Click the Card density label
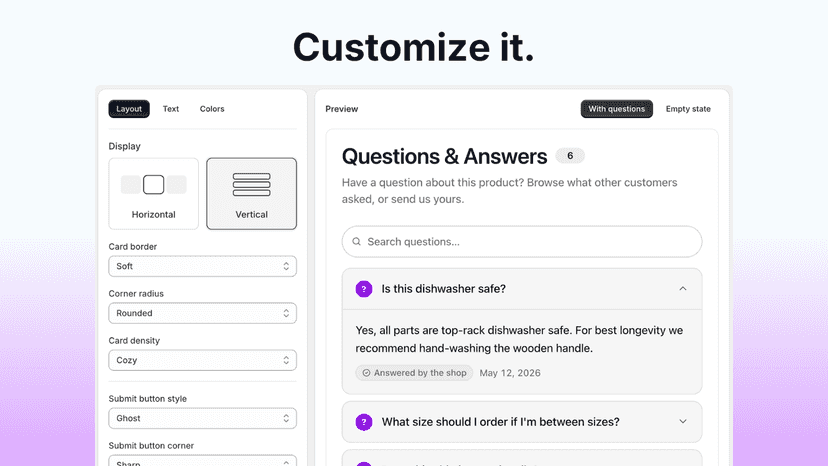The width and height of the screenshot is (828, 466). pyautogui.click(x=134, y=341)
